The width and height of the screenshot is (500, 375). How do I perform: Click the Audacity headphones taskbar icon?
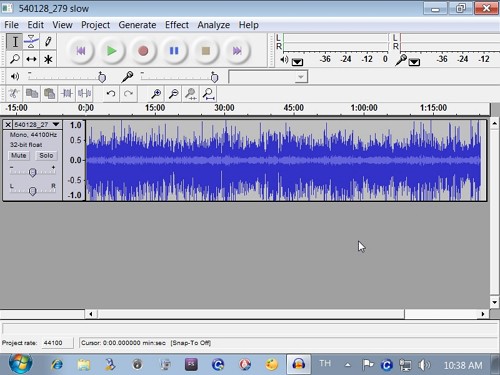coord(299,365)
